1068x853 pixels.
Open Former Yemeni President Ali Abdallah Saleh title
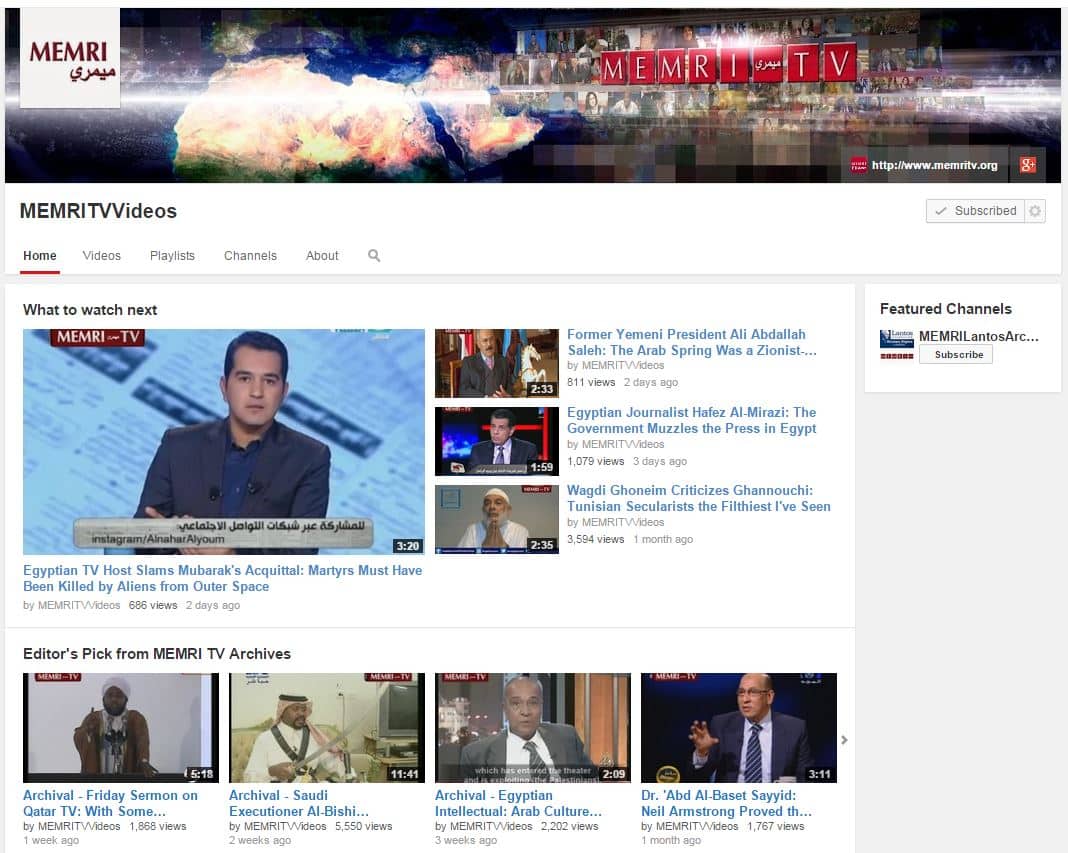[692, 342]
